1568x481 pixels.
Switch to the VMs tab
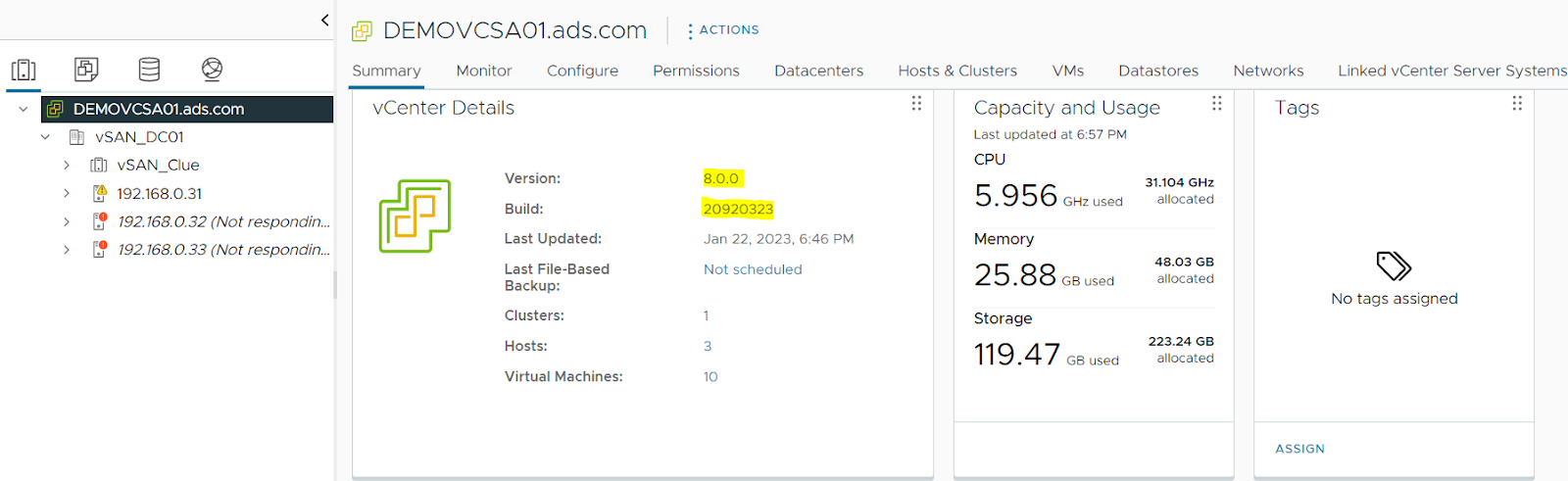[1068, 71]
